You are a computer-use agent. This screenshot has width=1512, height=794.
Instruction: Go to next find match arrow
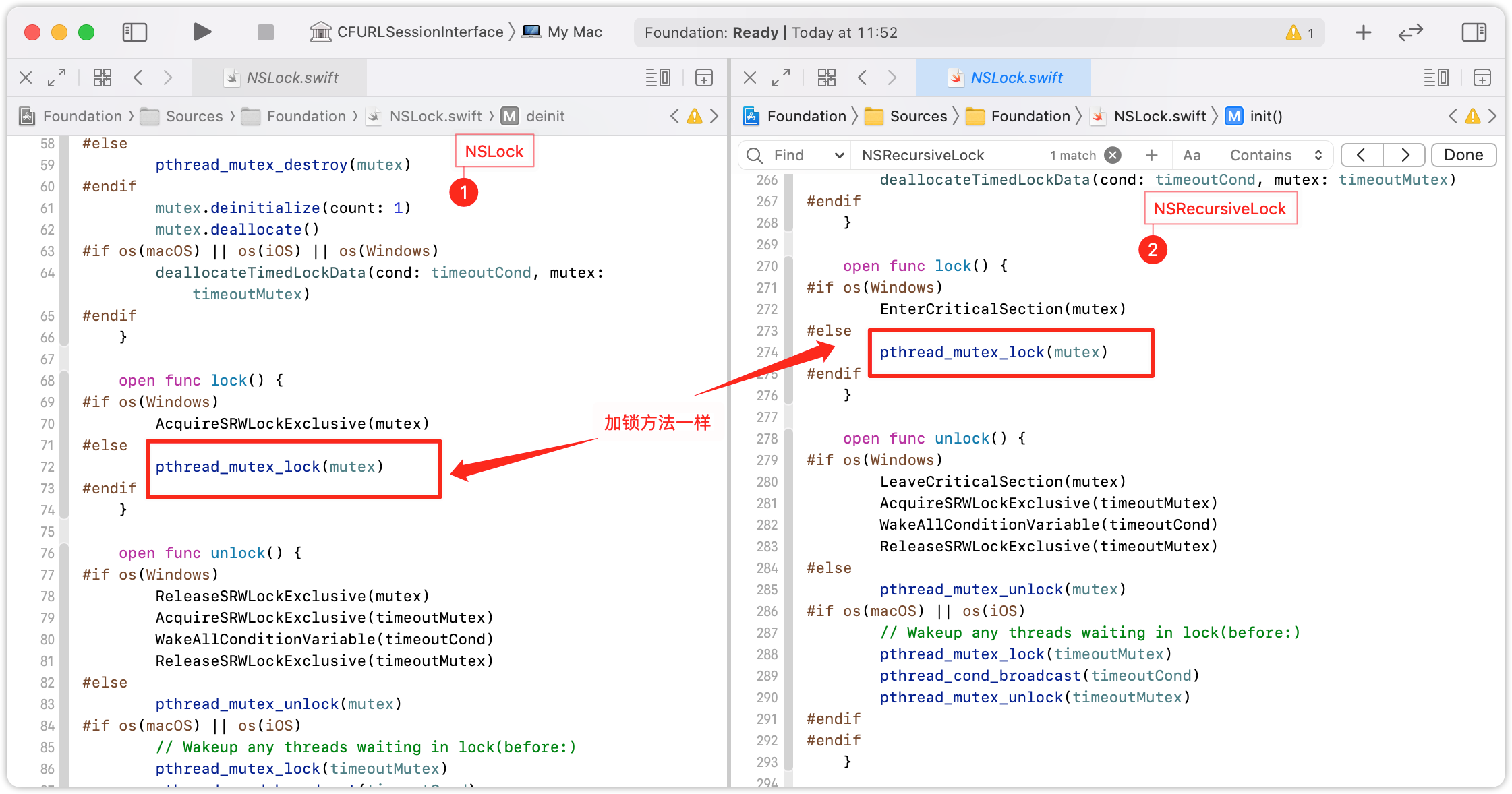(1405, 155)
